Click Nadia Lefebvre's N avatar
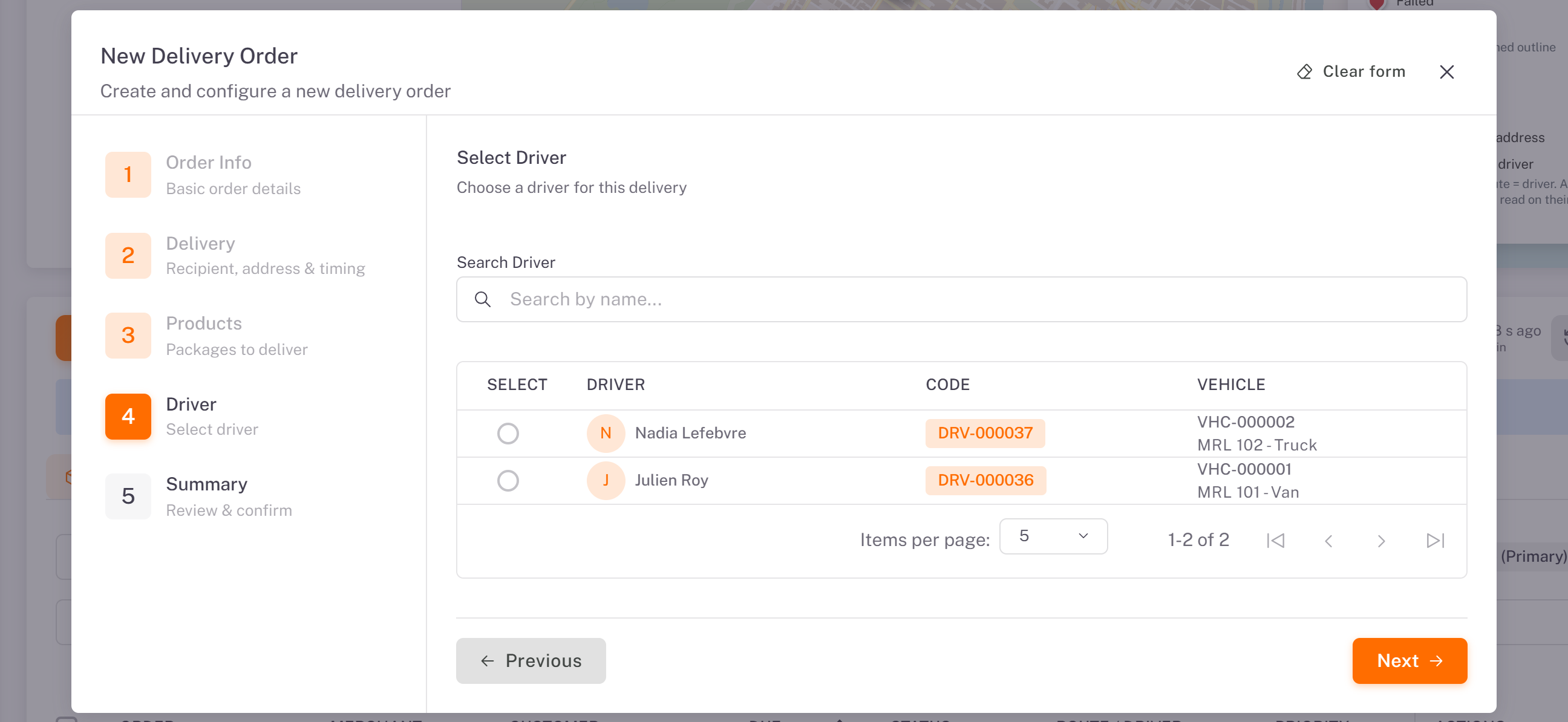The width and height of the screenshot is (1568, 722). pos(606,433)
